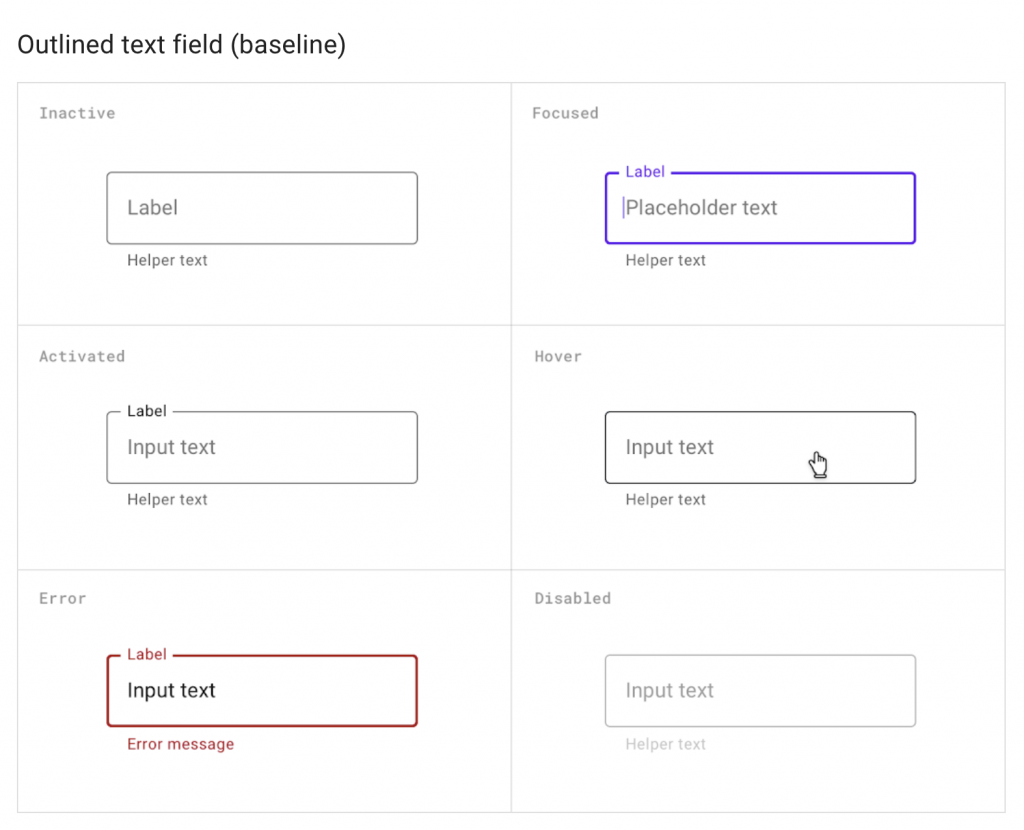Click the purple floating Label on Focused field
The height and width of the screenshot is (830, 1024).
[x=645, y=172]
